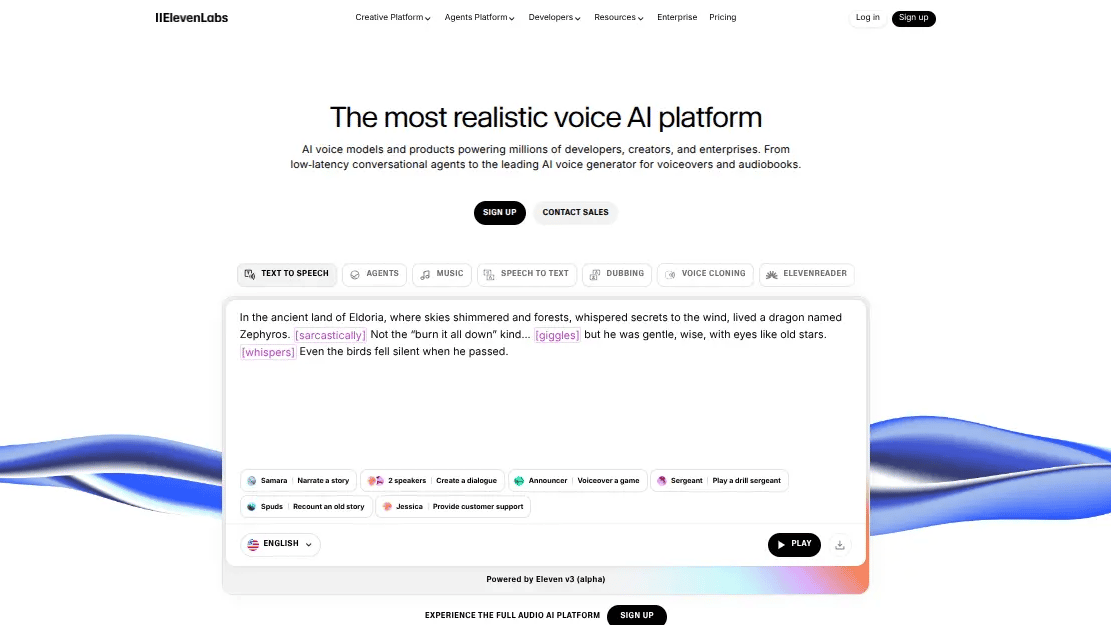Image resolution: width=1111 pixels, height=625 pixels.
Task: Select the ElevenReader icon
Action: (772, 274)
